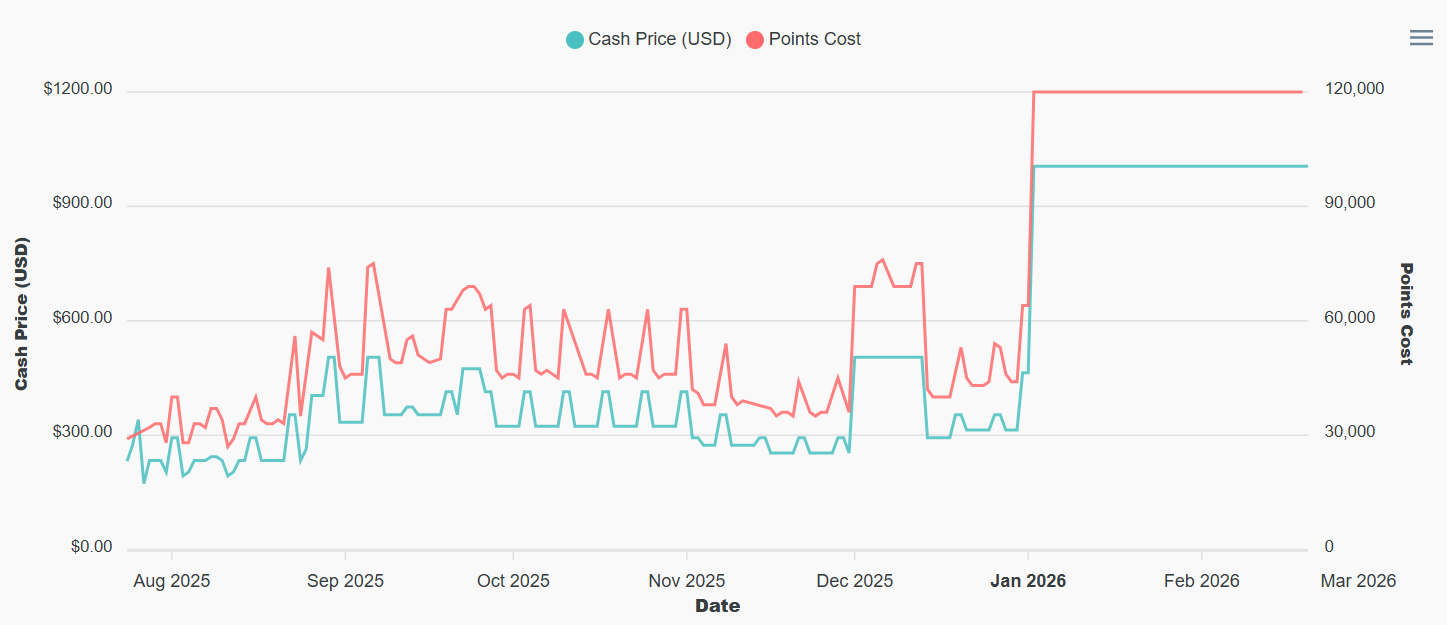This screenshot has height=625, width=1447.
Task: Click the red Points Cost legend dot
Action: pos(755,40)
